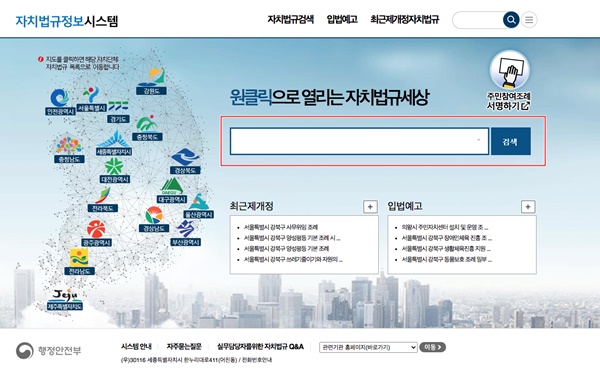Select 대구광역시 emblem on the map

click(172, 190)
